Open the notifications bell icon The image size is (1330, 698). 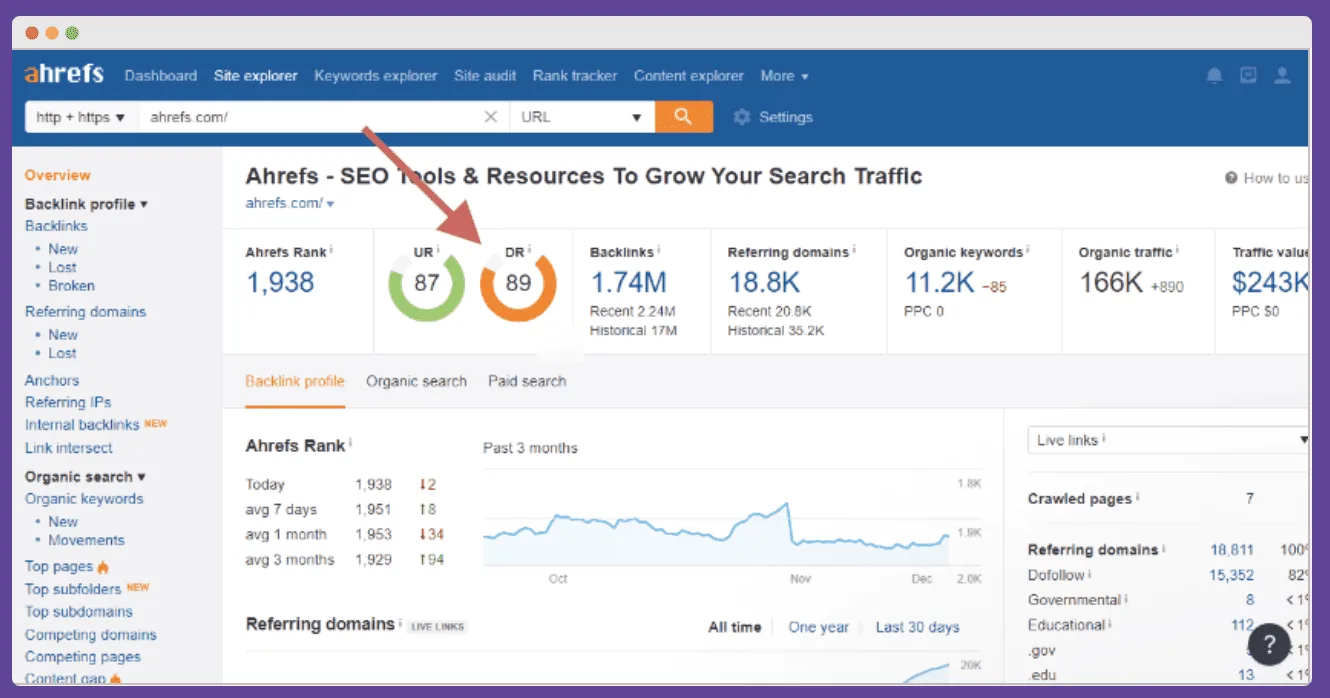(1214, 75)
